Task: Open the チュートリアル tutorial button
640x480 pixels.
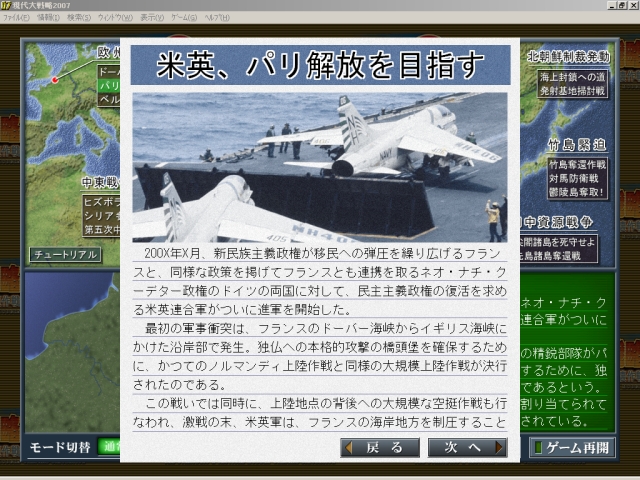Action: tap(65, 255)
